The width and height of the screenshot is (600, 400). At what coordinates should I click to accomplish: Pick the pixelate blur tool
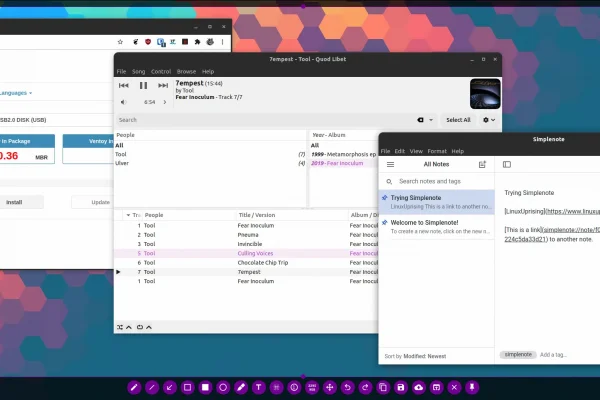[276, 387]
